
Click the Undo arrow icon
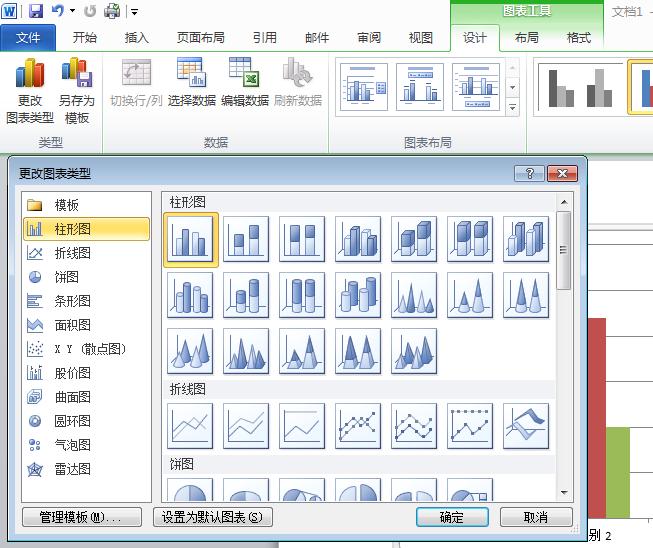point(57,11)
